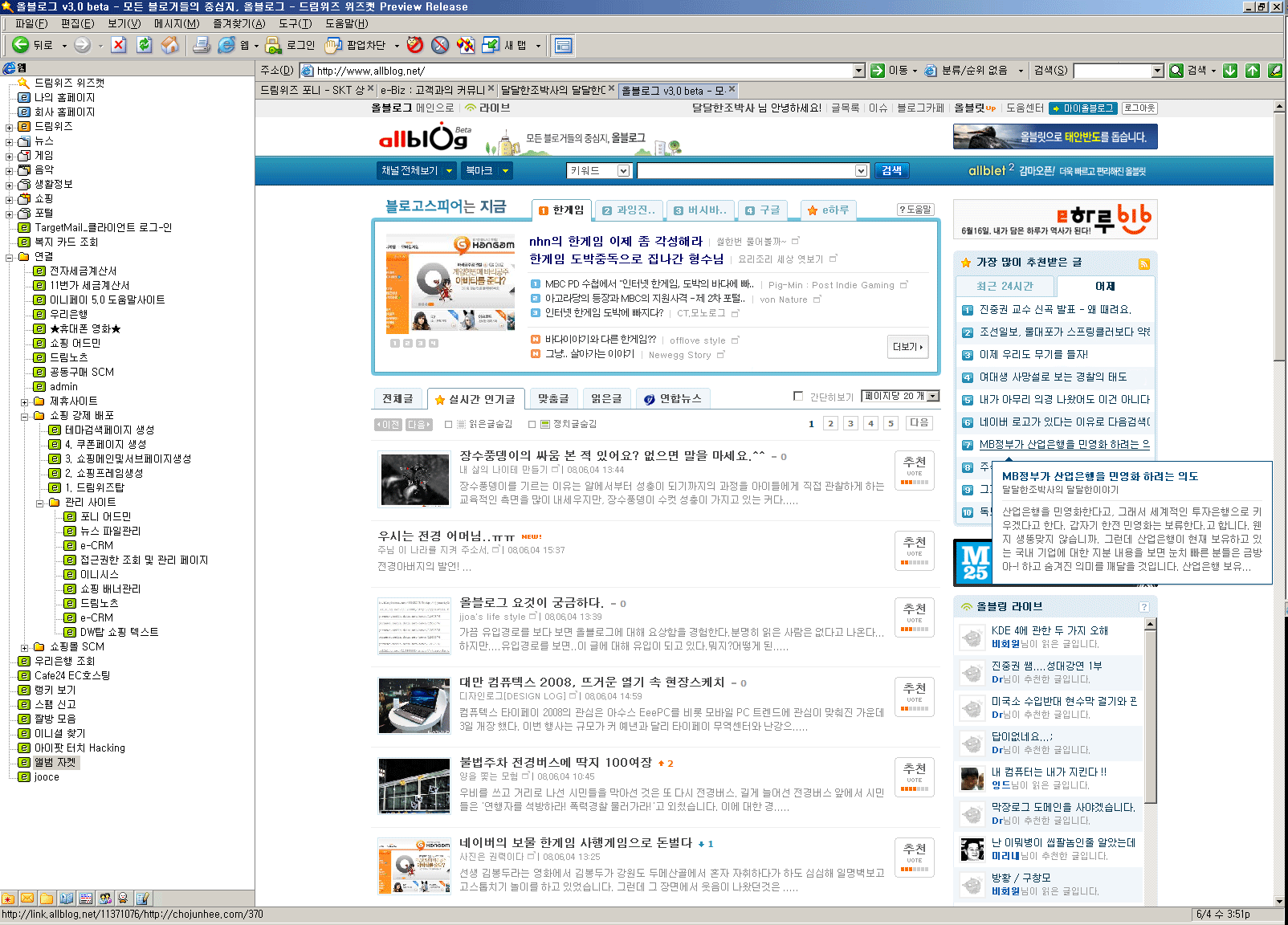Click the green up-arrow find previous icon
The image size is (1288, 925).
1253,71
